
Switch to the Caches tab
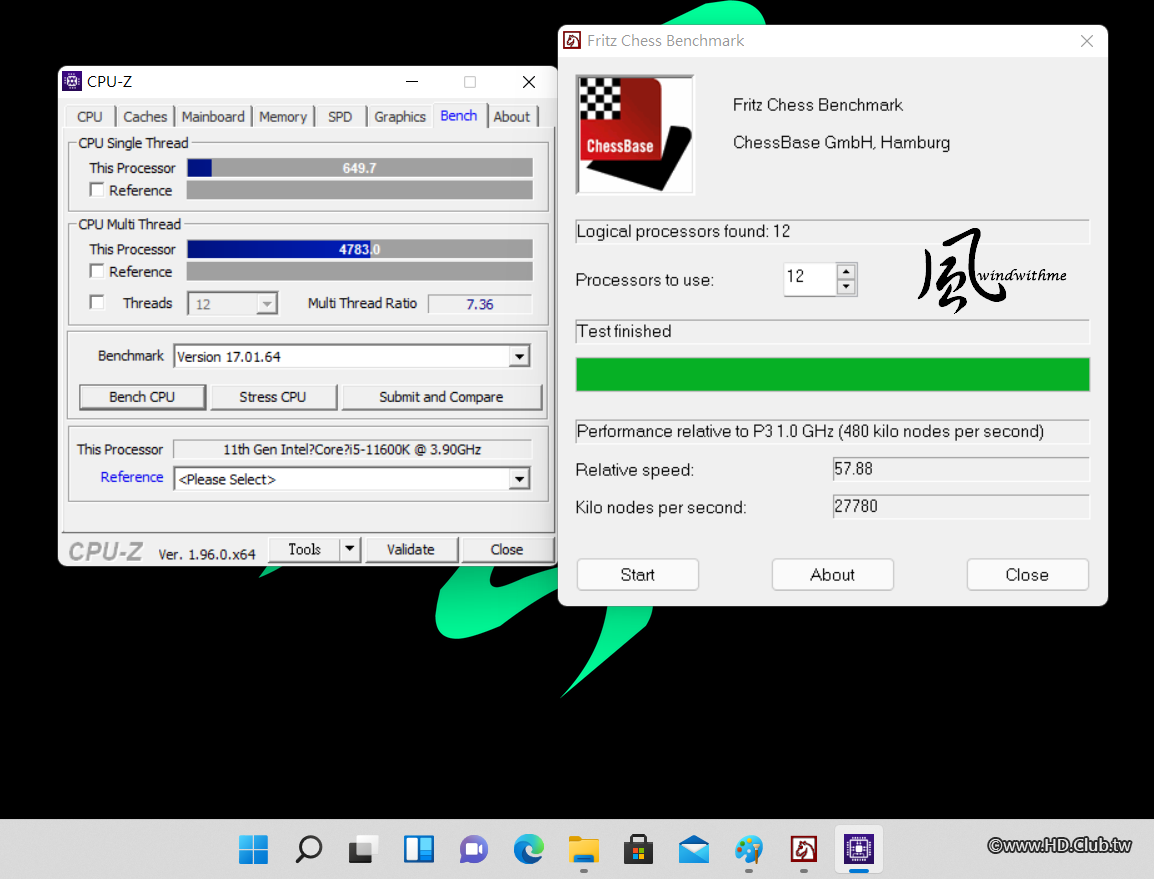click(x=145, y=116)
